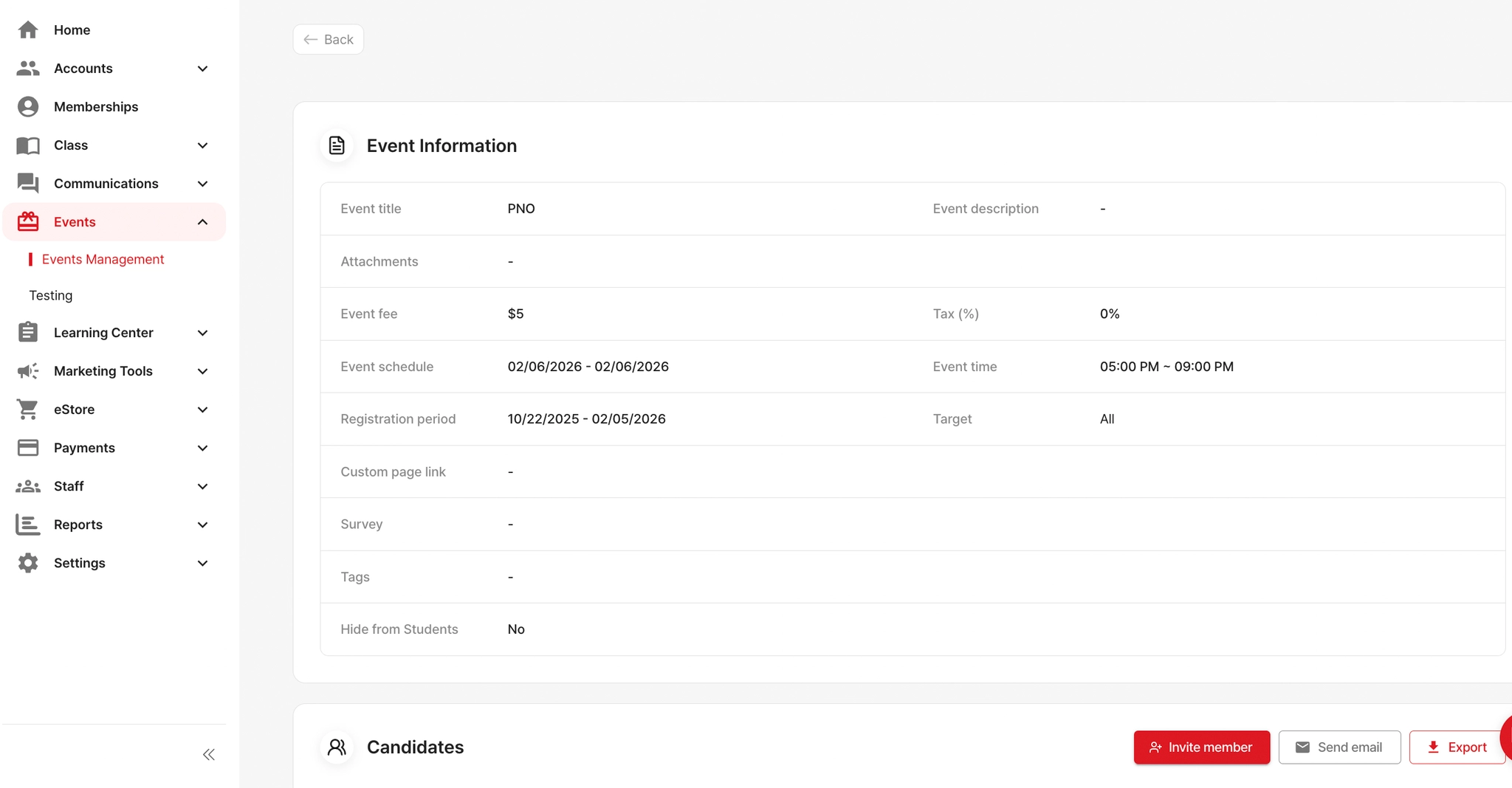Click the Reports chart icon
Viewport: 1512px width, 788px height.
coord(28,525)
